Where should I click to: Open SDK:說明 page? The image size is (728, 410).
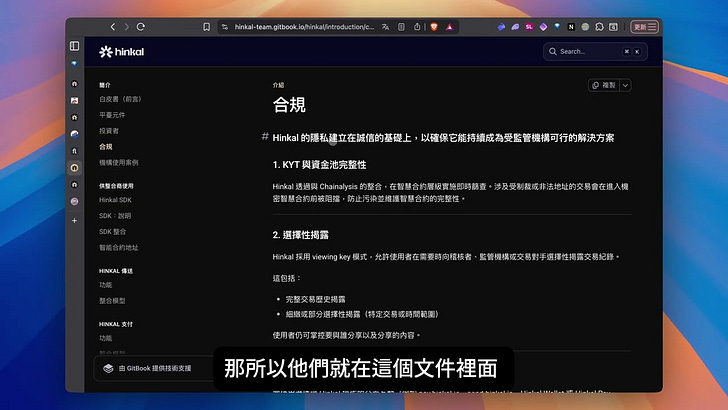coord(115,215)
